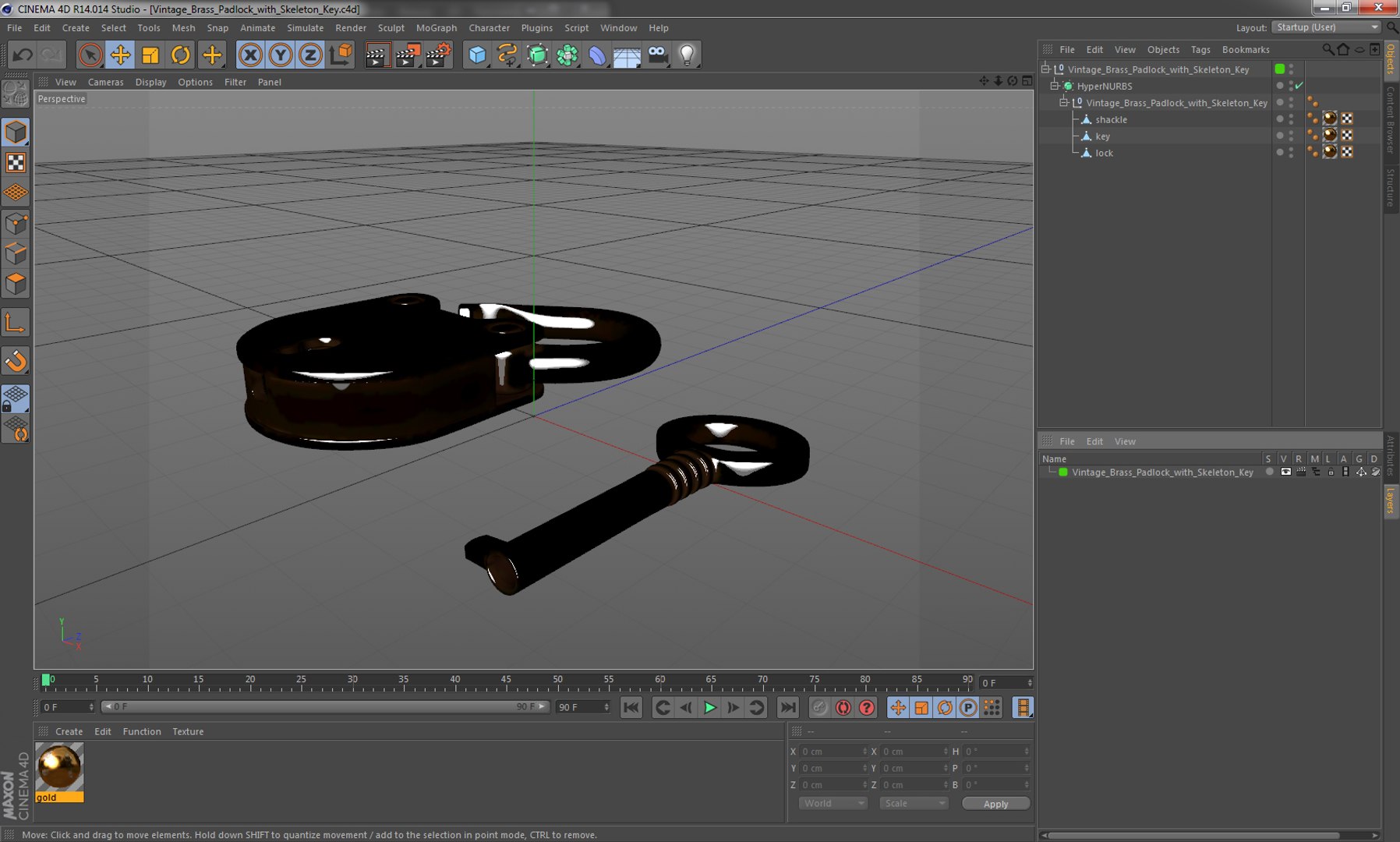Select the shackle object in tree
The image size is (1400, 842).
point(1111,119)
